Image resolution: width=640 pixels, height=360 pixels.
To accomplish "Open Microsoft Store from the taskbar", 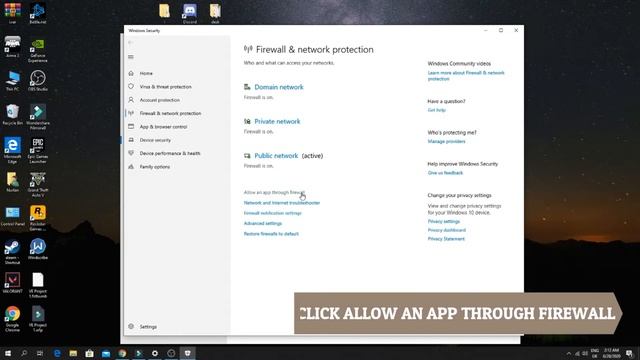I will coord(89,353).
